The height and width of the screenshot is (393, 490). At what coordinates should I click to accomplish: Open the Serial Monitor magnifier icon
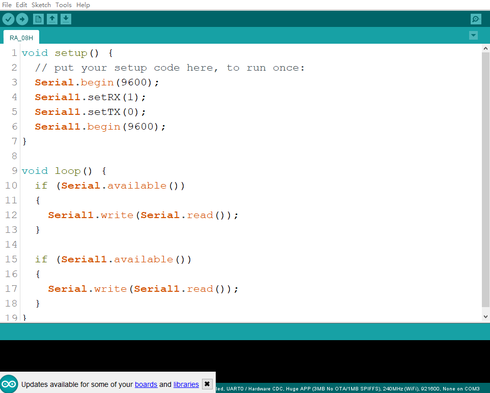[476, 19]
